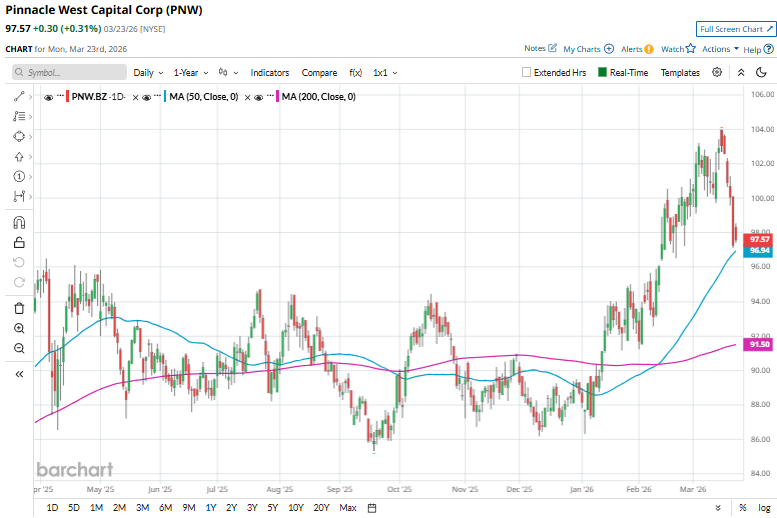Open the f(x) expressions menu
The image size is (777, 518).
[355, 72]
